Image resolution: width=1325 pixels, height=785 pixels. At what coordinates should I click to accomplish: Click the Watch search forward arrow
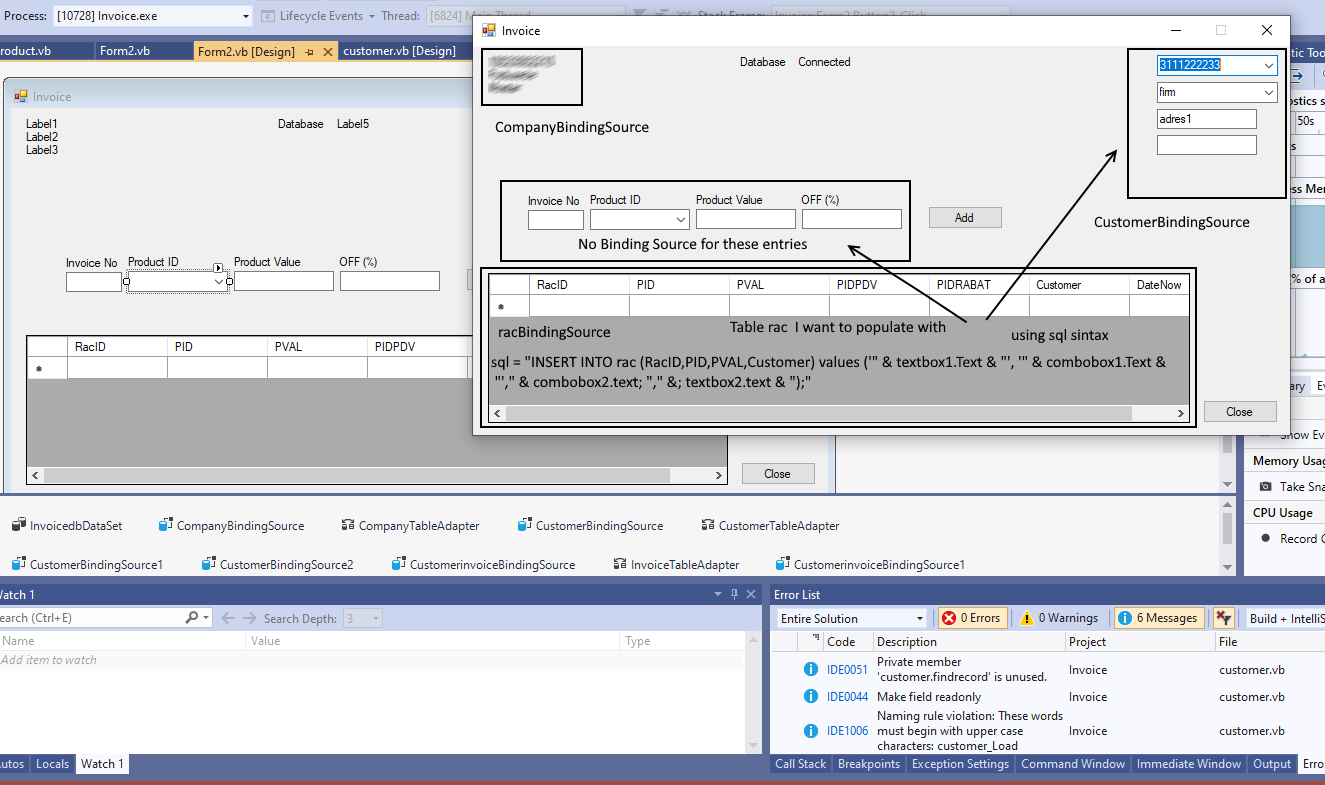point(250,618)
